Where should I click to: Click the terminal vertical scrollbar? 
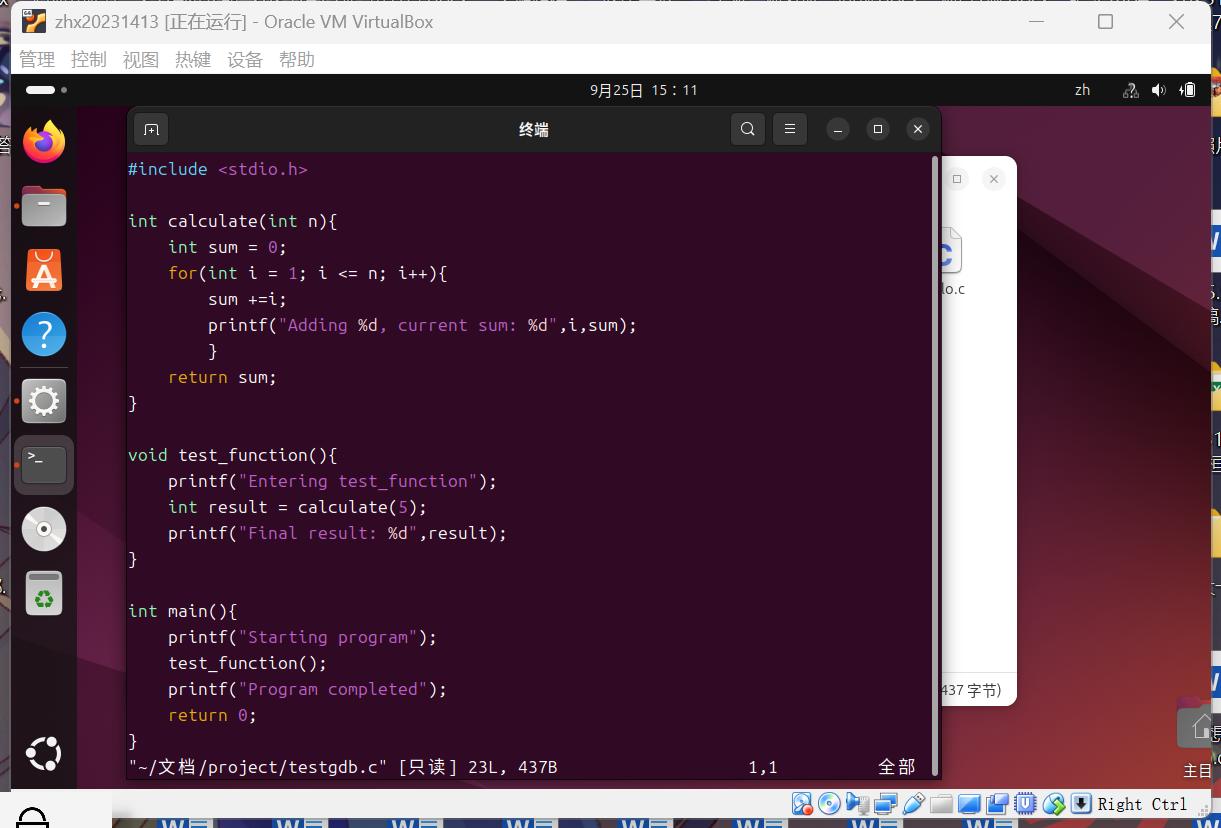click(x=935, y=465)
